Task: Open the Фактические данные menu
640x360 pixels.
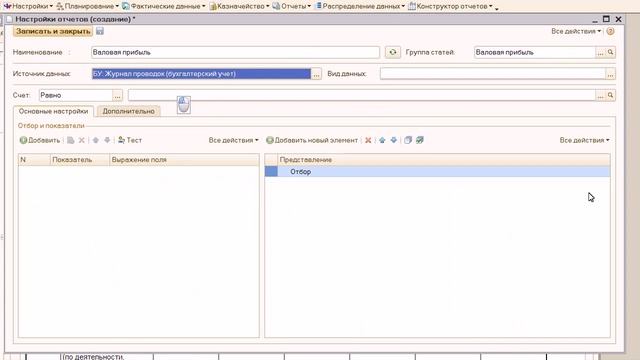Action: [x=164, y=6]
